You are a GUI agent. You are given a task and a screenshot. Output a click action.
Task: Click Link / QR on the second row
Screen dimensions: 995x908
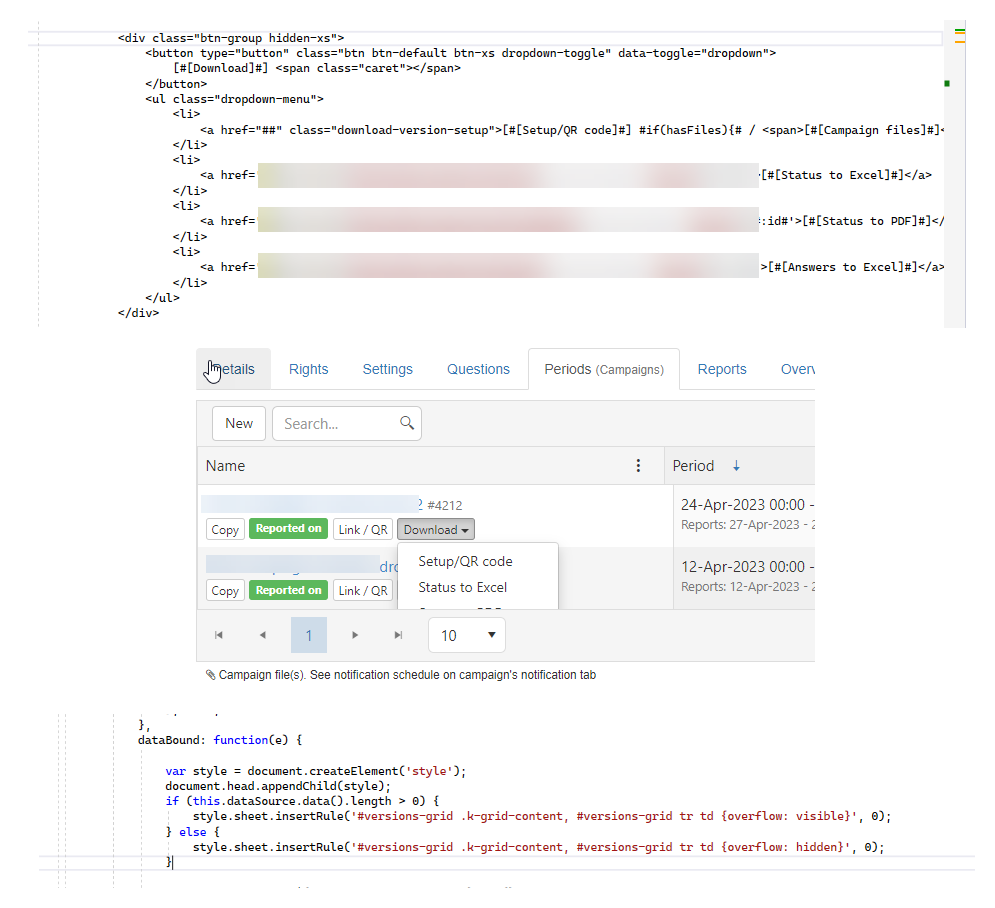coord(363,591)
